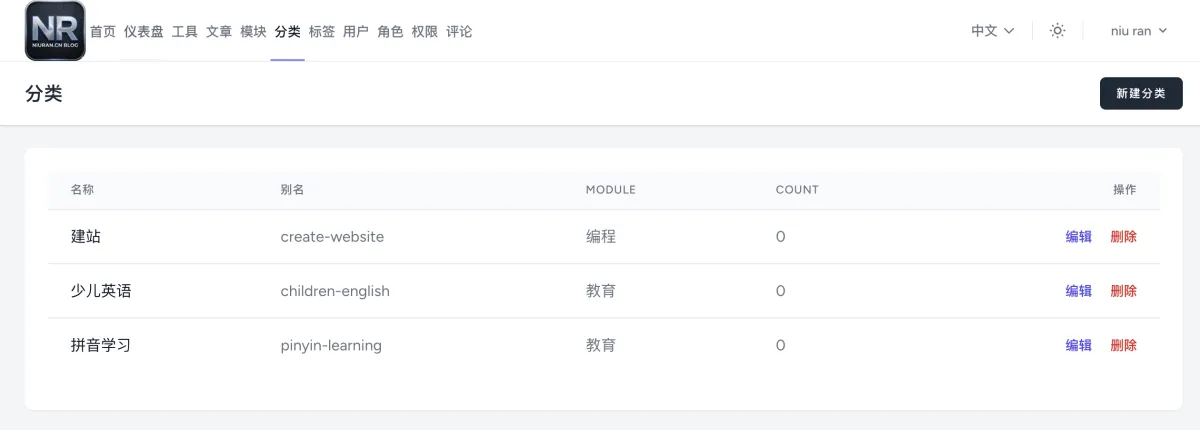Open the 评论 comments page
This screenshot has height=430, width=1200.
[459, 31]
